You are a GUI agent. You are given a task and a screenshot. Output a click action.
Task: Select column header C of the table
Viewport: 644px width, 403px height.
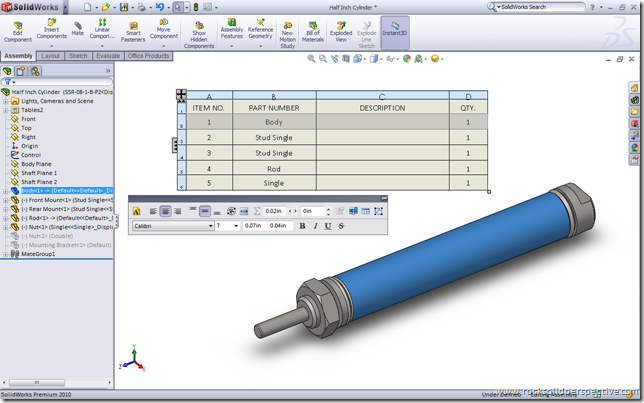[382, 96]
